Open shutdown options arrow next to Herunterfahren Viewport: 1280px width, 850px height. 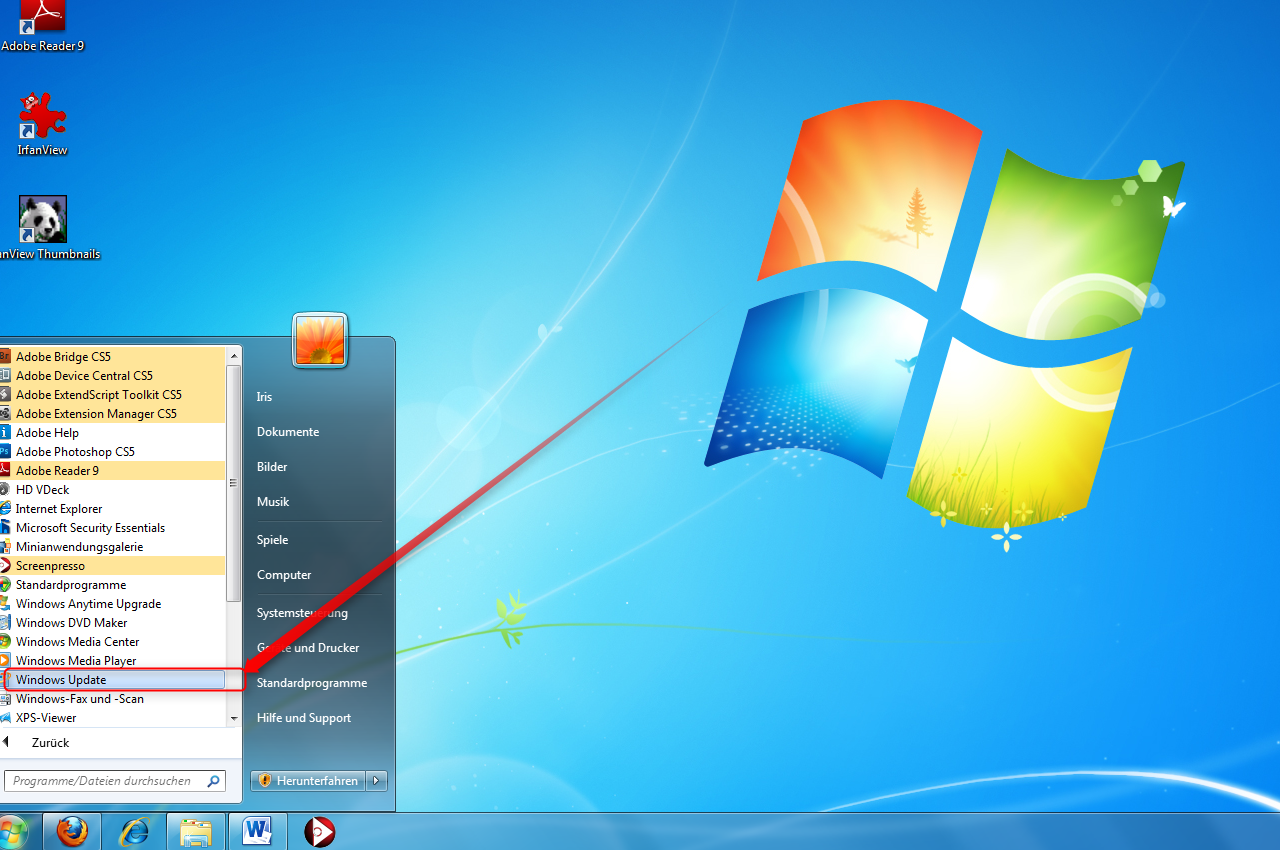tap(376, 780)
